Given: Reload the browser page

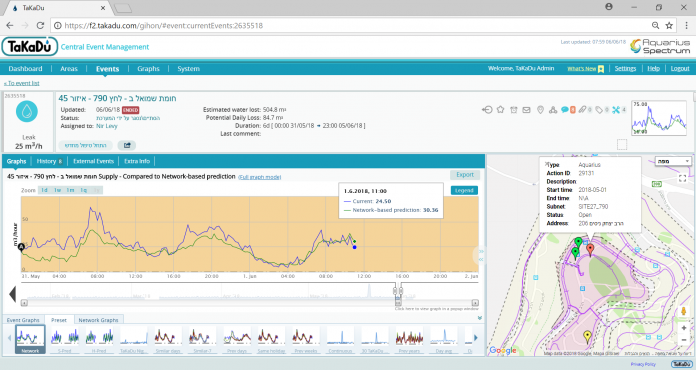Looking at the screenshot, I should pos(40,25).
